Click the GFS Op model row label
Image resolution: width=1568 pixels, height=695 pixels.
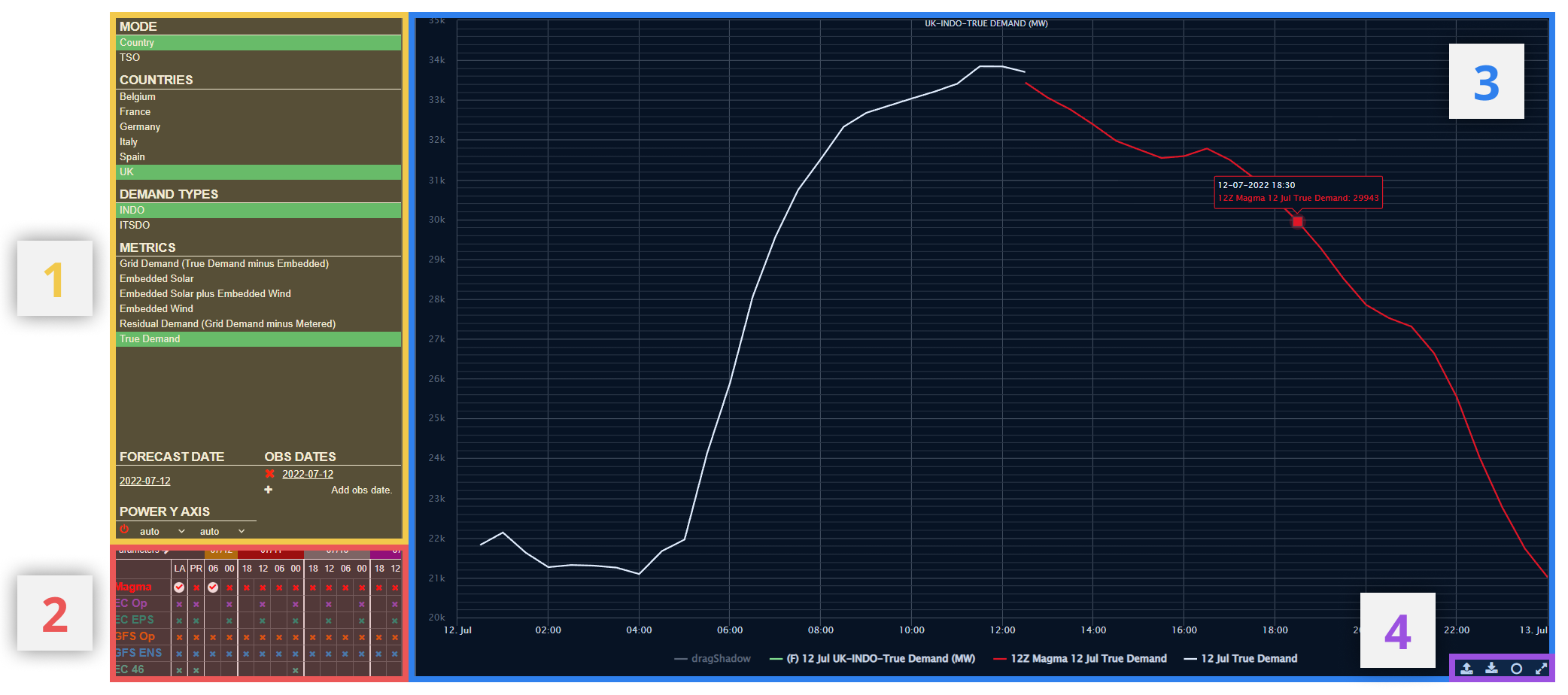point(135,637)
